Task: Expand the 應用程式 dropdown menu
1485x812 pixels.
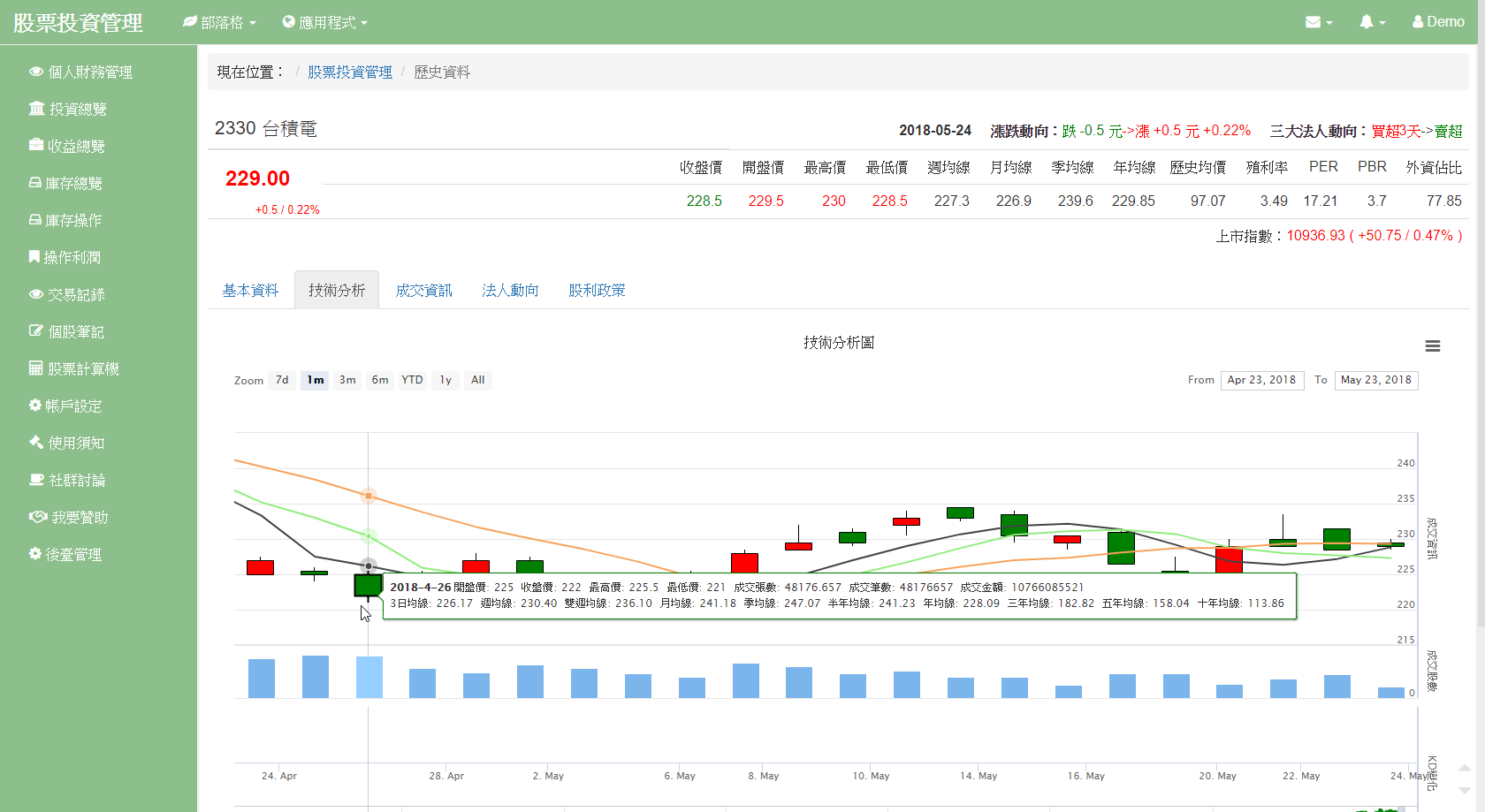Action: (324, 22)
